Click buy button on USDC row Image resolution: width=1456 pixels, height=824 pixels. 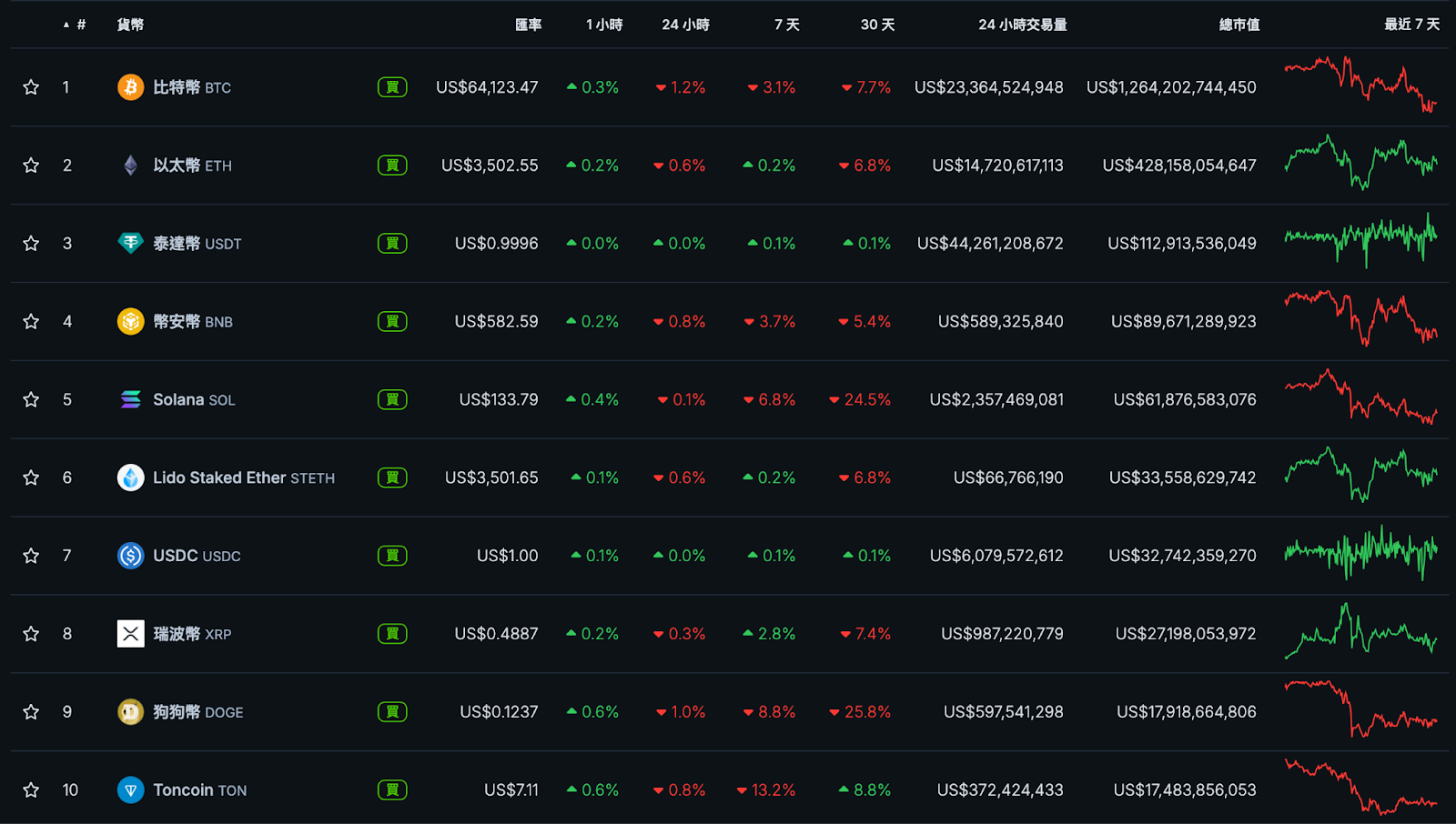pos(392,556)
